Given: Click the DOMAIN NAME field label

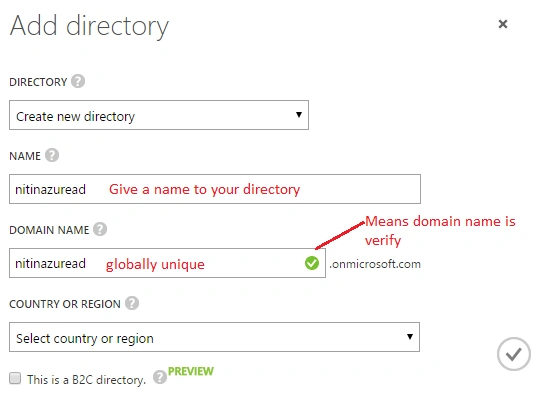Looking at the screenshot, I should pos(49,230).
